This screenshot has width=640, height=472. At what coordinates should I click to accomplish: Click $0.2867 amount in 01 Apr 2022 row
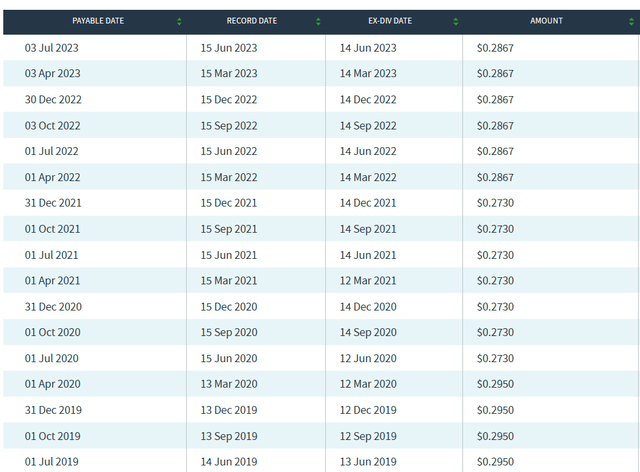[x=495, y=177]
